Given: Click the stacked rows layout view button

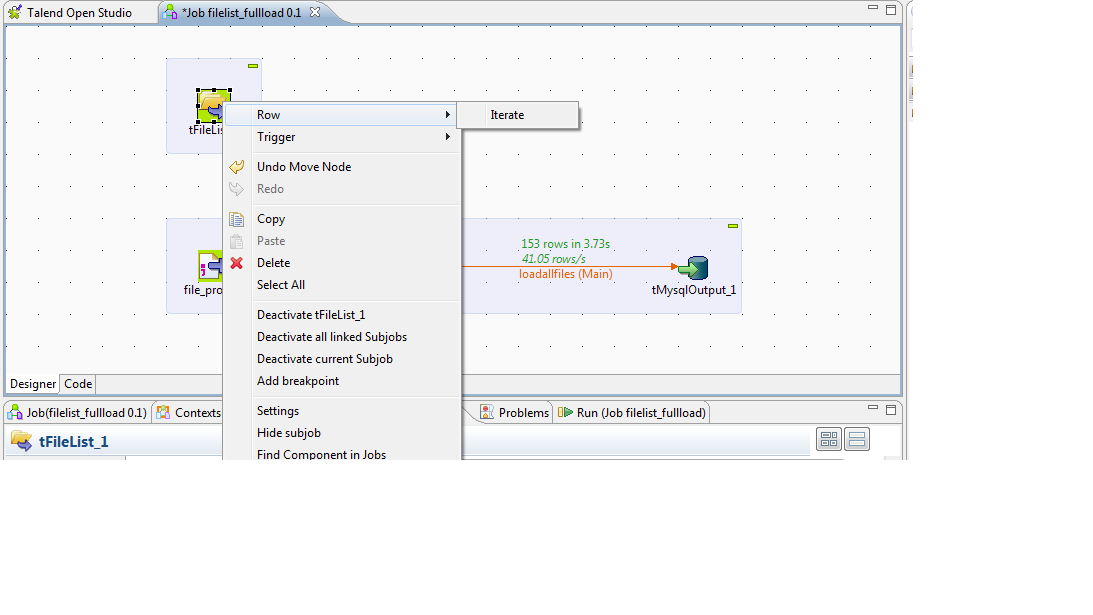Looking at the screenshot, I should (x=857, y=439).
